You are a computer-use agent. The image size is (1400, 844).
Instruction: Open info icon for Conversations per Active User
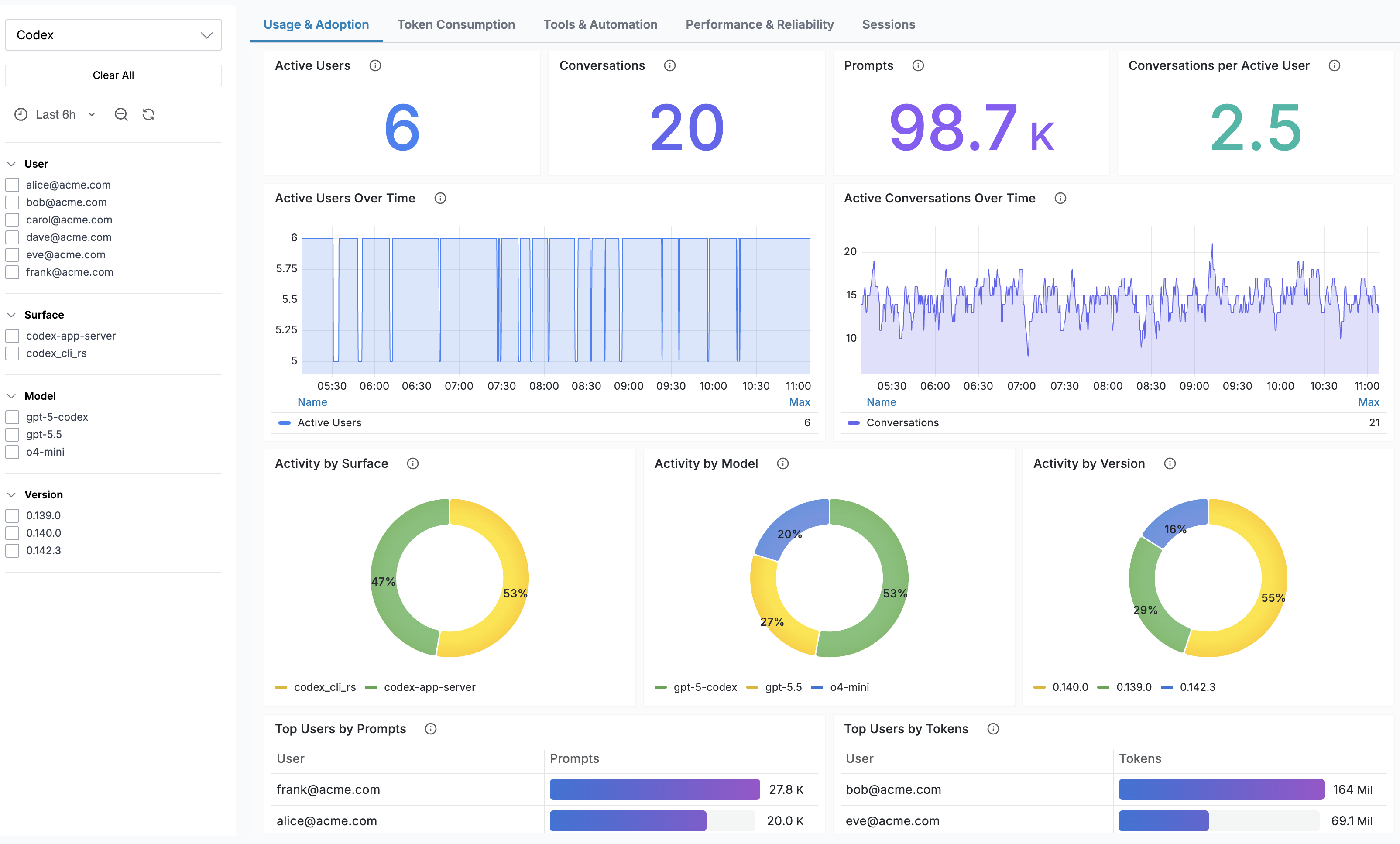[1335, 65]
